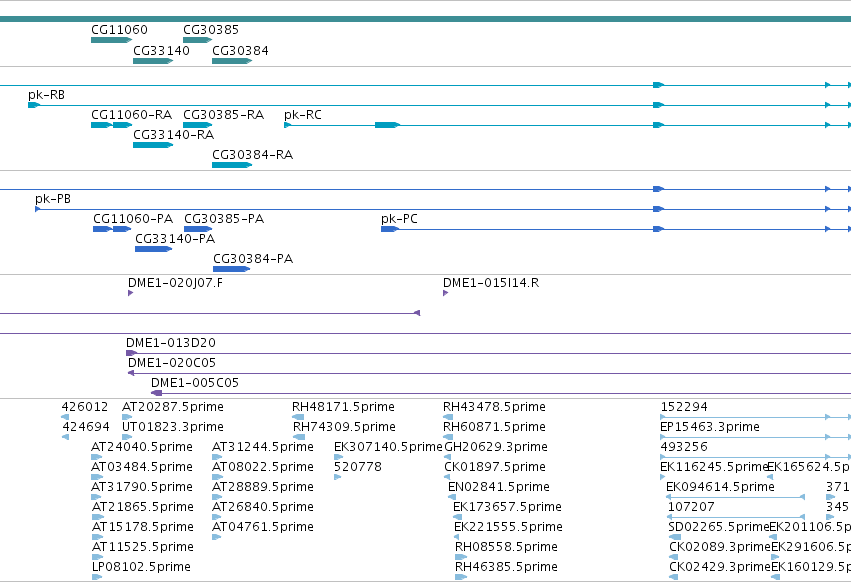
Task: Open the RH60871.5prime EST
Action: (x=494, y=427)
